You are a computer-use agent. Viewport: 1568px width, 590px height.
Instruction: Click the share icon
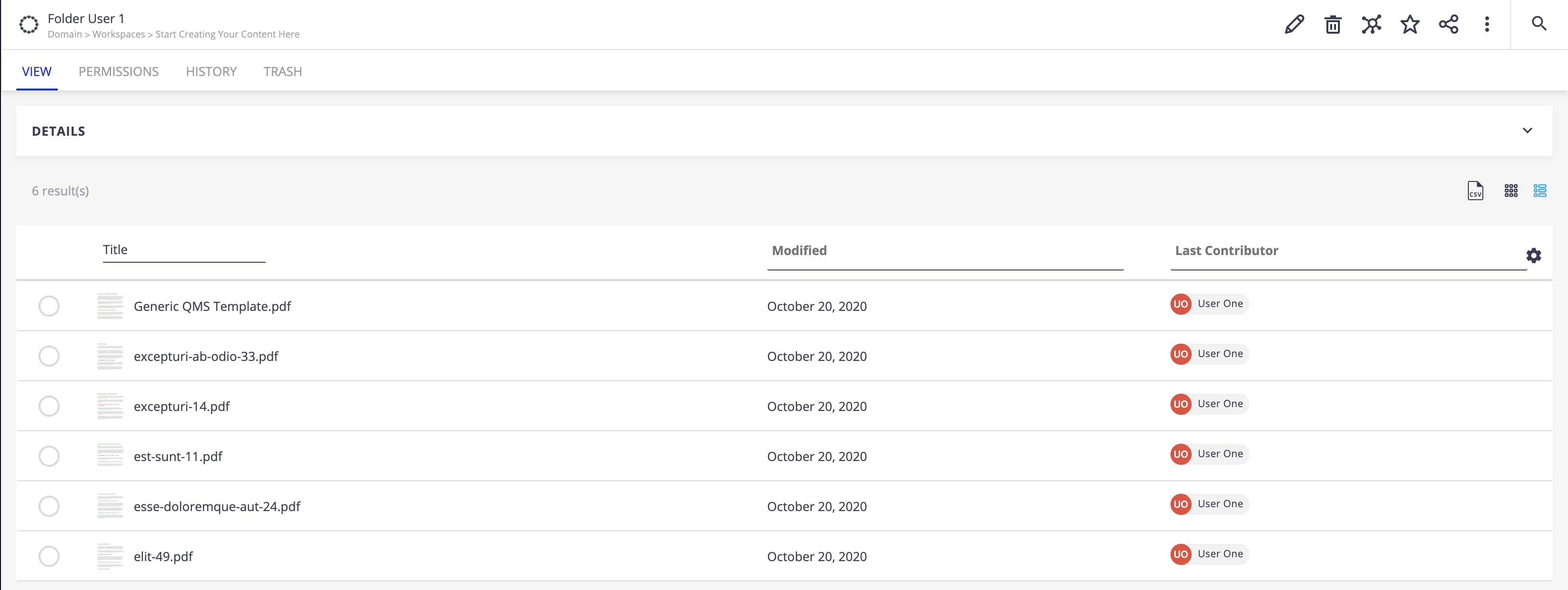coord(1448,25)
